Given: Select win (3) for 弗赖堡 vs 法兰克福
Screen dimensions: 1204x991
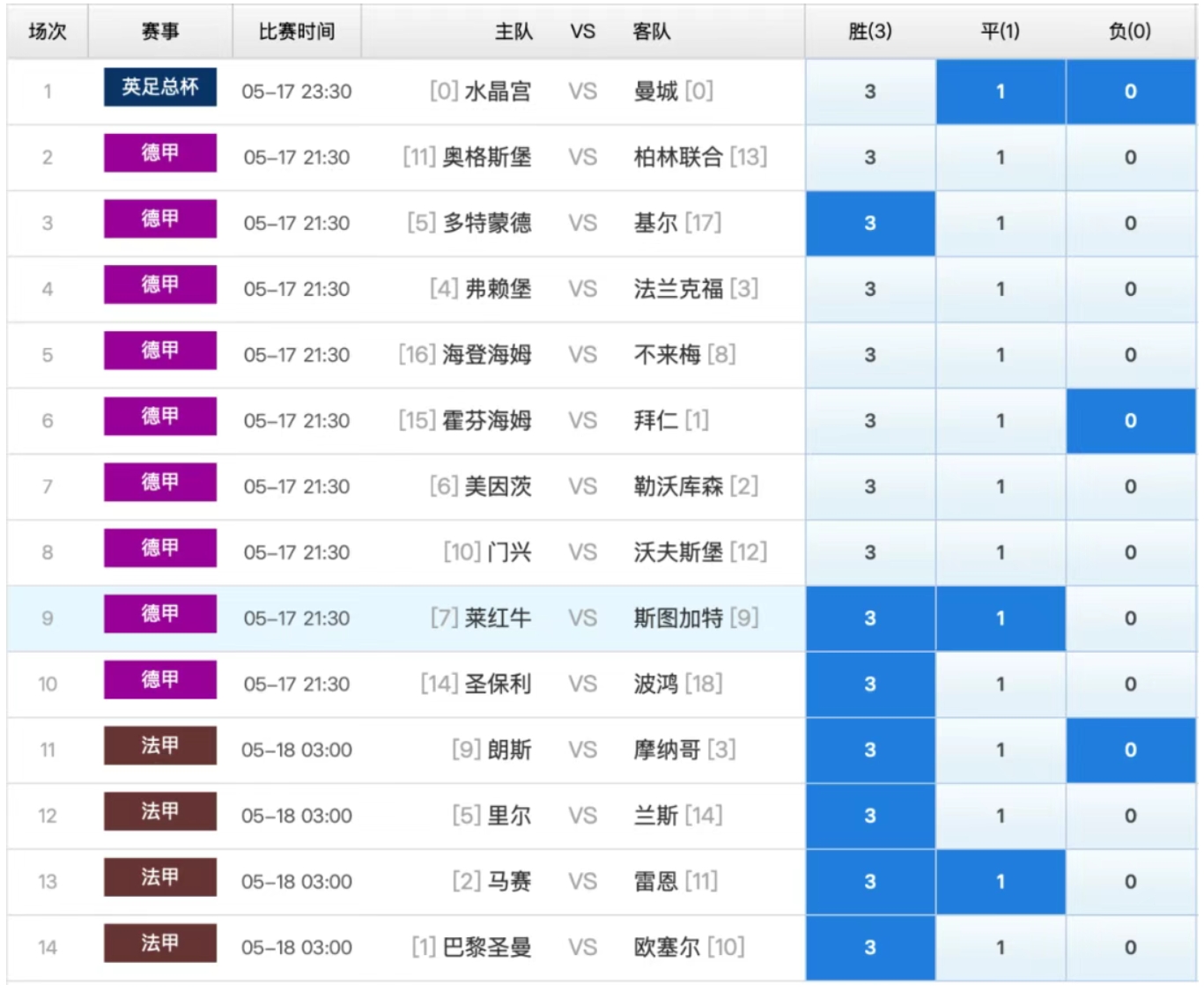Looking at the screenshot, I should [870, 289].
